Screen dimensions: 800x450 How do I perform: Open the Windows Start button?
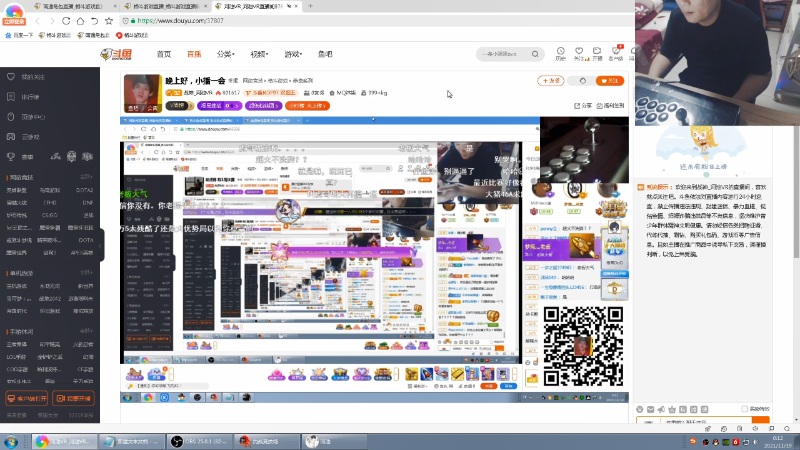[x=11, y=441]
